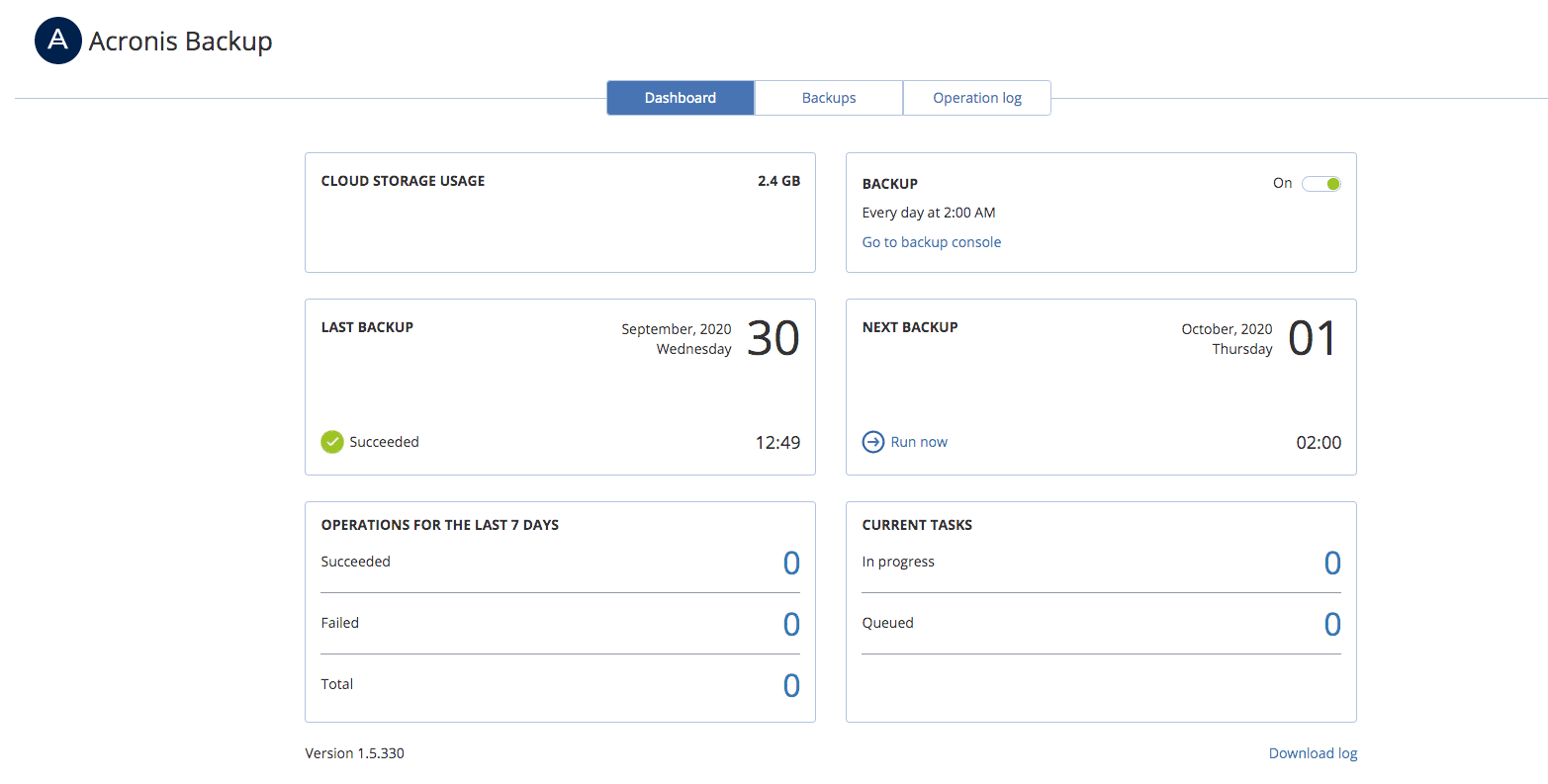The width and height of the screenshot is (1548, 784).
Task: Click the Succeeded operations count
Action: (x=791, y=564)
